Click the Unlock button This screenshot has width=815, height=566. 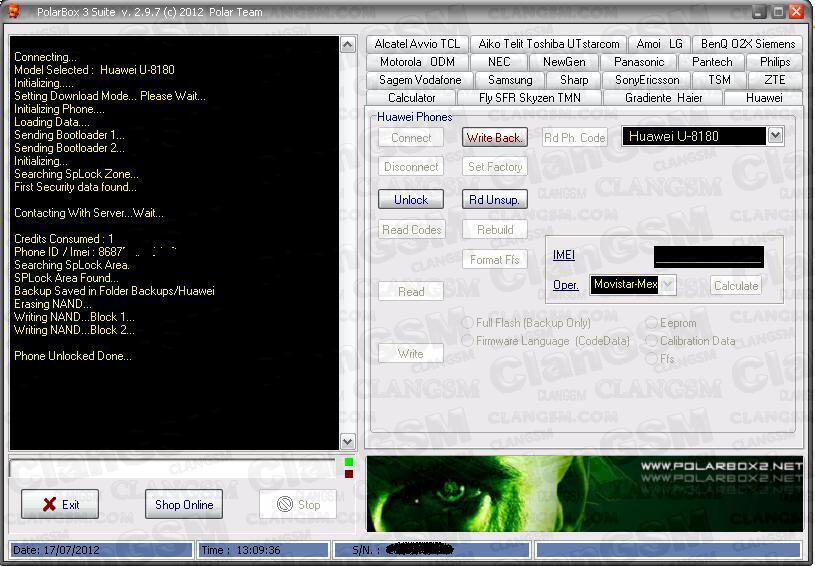(x=411, y=200)
